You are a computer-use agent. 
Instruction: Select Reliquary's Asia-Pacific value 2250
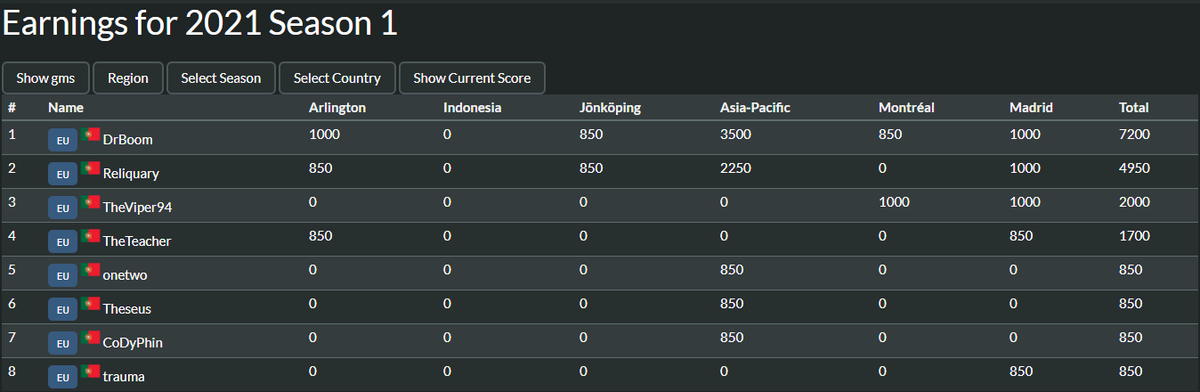(x=735, y=168)
